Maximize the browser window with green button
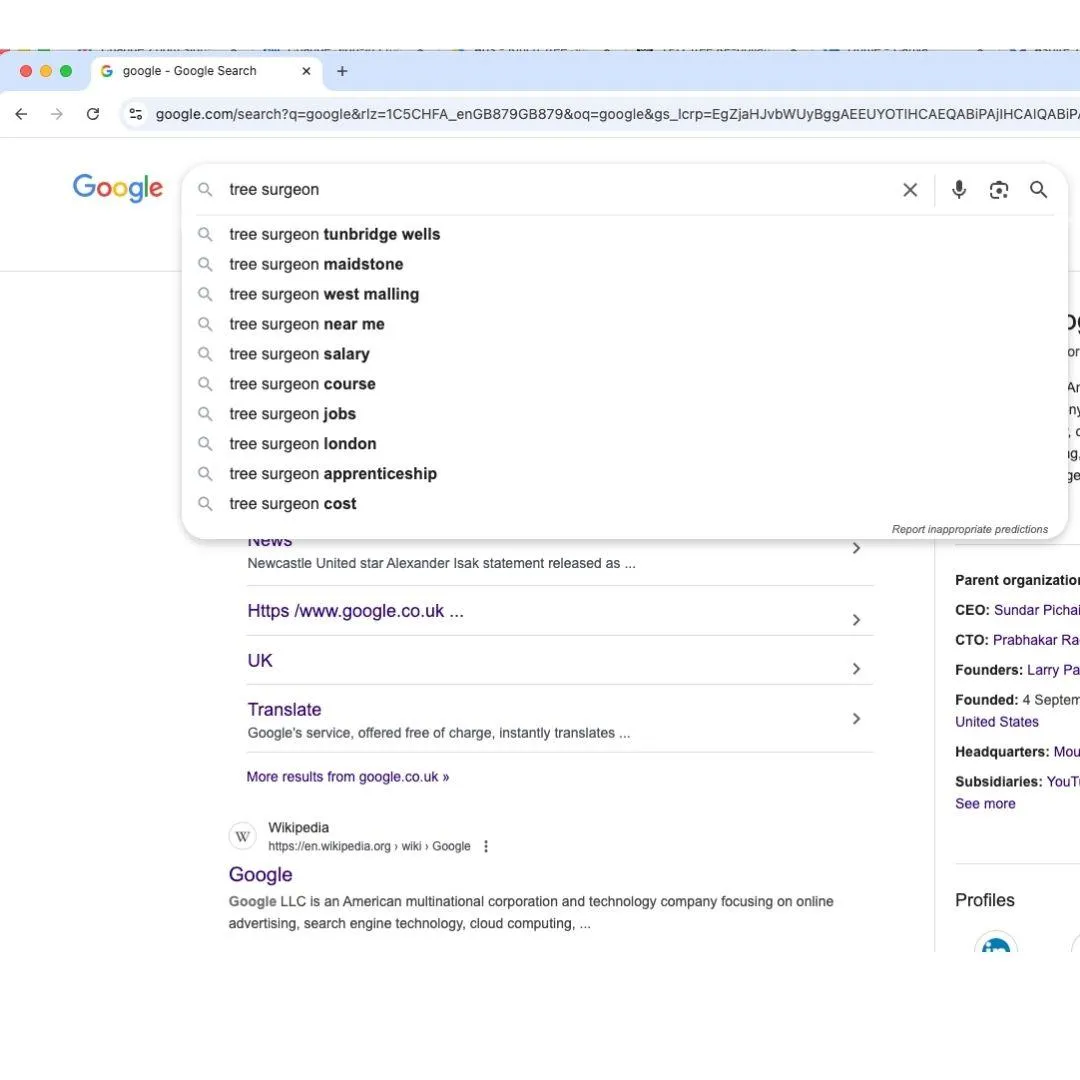Image resolution: width=1080 pixels, height=1080 pixels. 66,71
